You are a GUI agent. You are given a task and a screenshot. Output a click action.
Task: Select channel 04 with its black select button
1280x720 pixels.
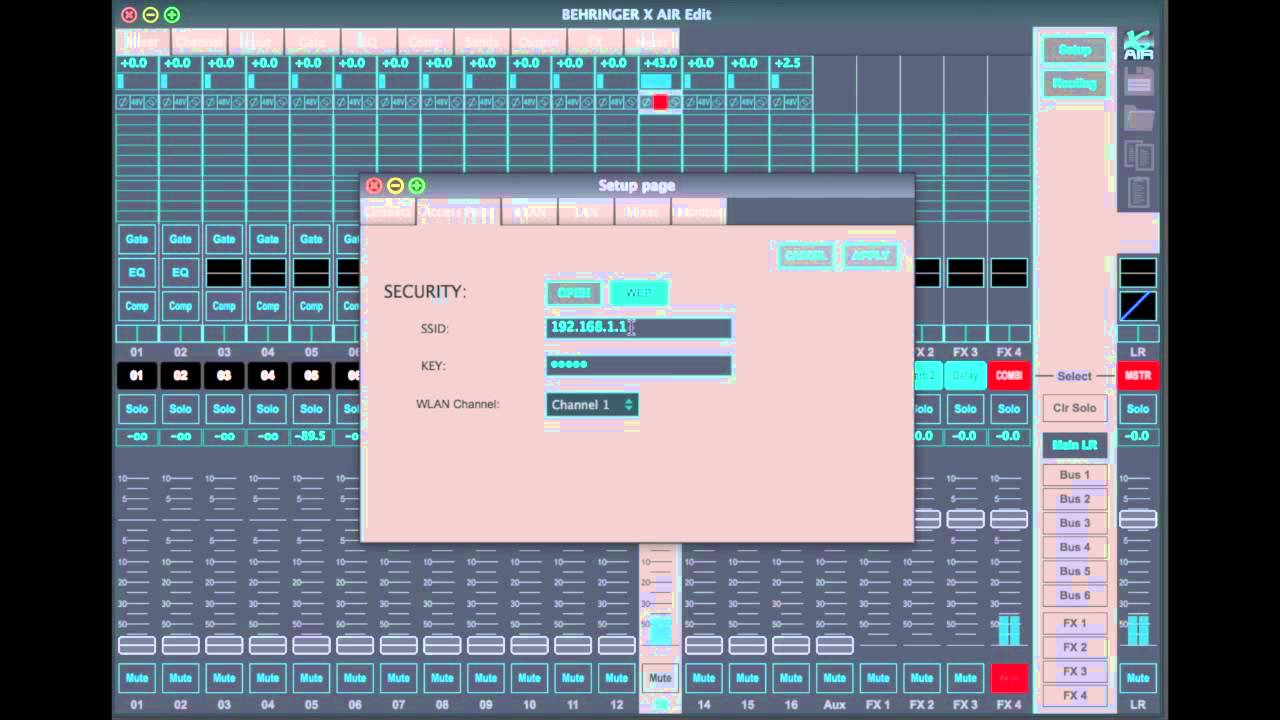(x=267, y=376)
